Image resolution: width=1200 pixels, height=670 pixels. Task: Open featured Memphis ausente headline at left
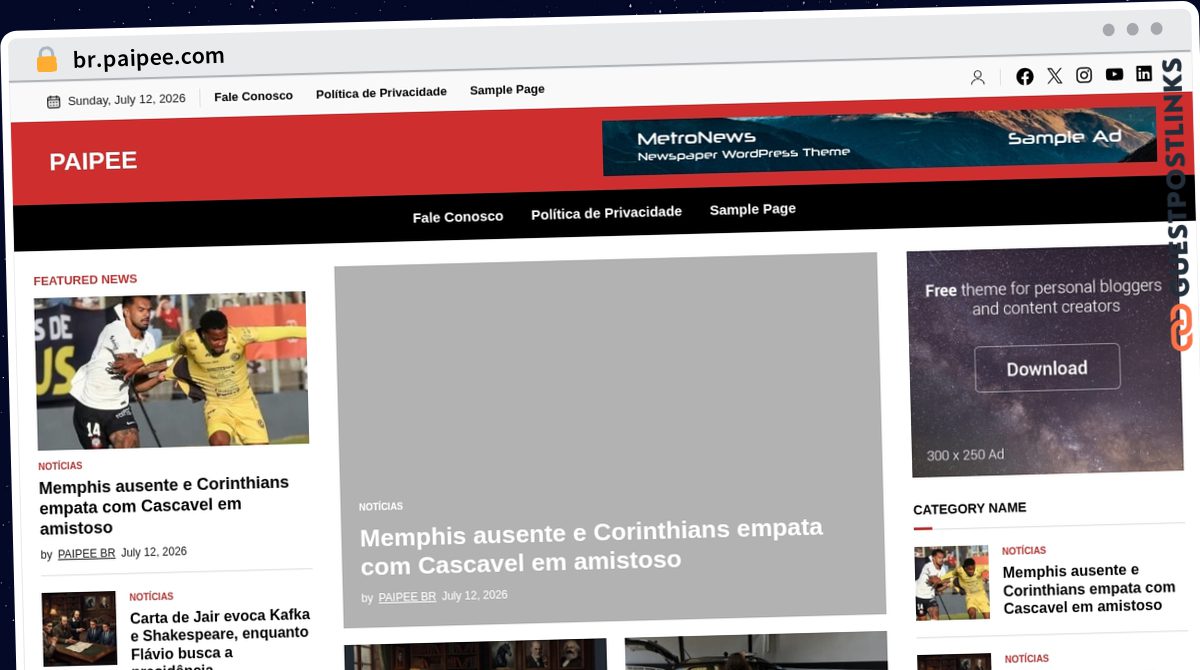pos(164,505)
